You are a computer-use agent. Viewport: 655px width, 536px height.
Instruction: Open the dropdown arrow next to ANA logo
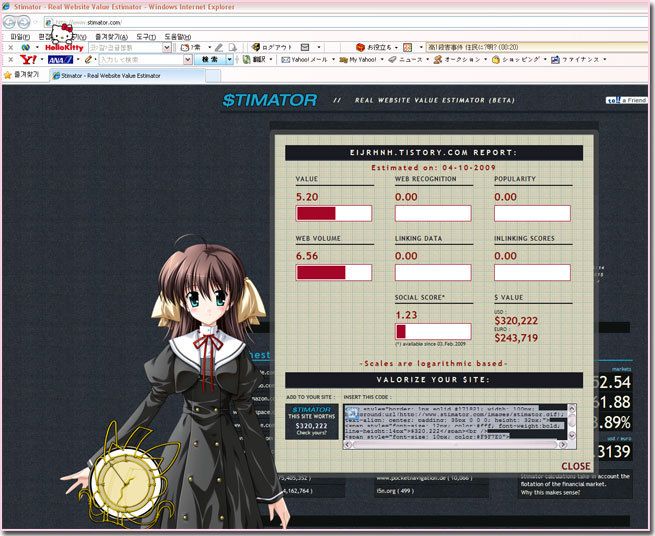78,60
